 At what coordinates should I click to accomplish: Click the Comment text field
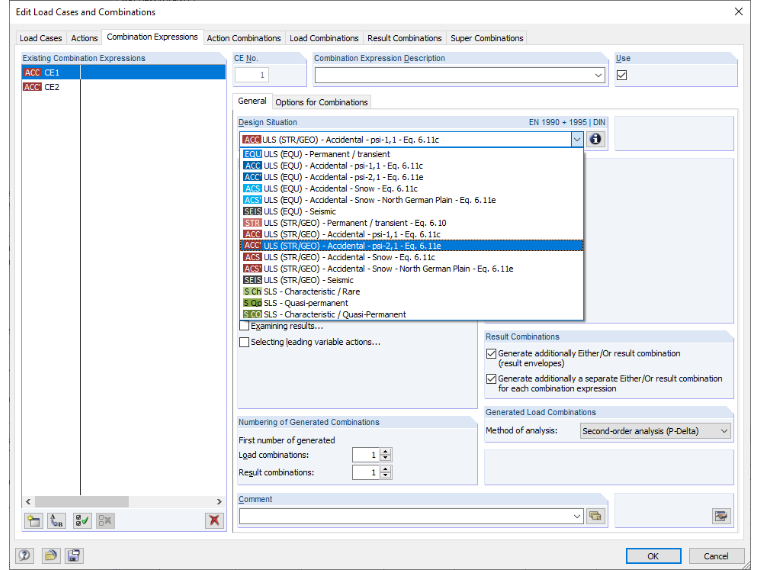coord(405,516)
